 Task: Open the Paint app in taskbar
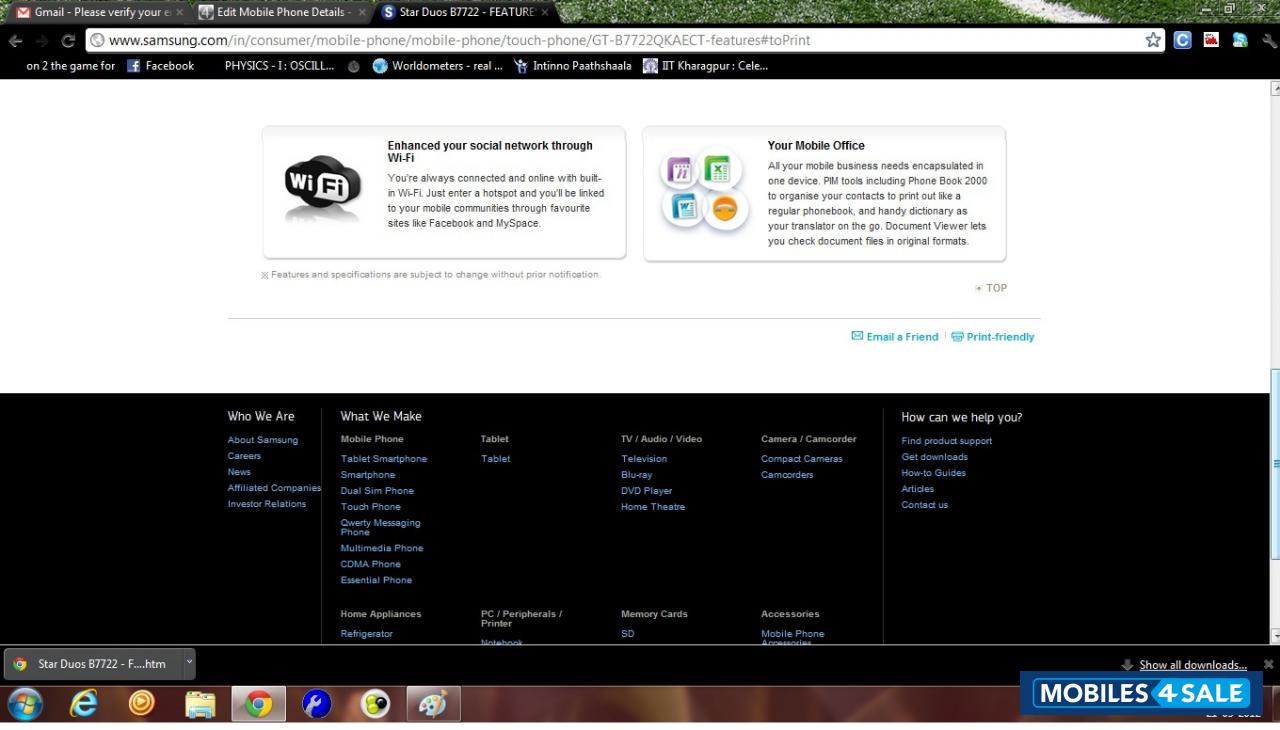tap(433, 704)
